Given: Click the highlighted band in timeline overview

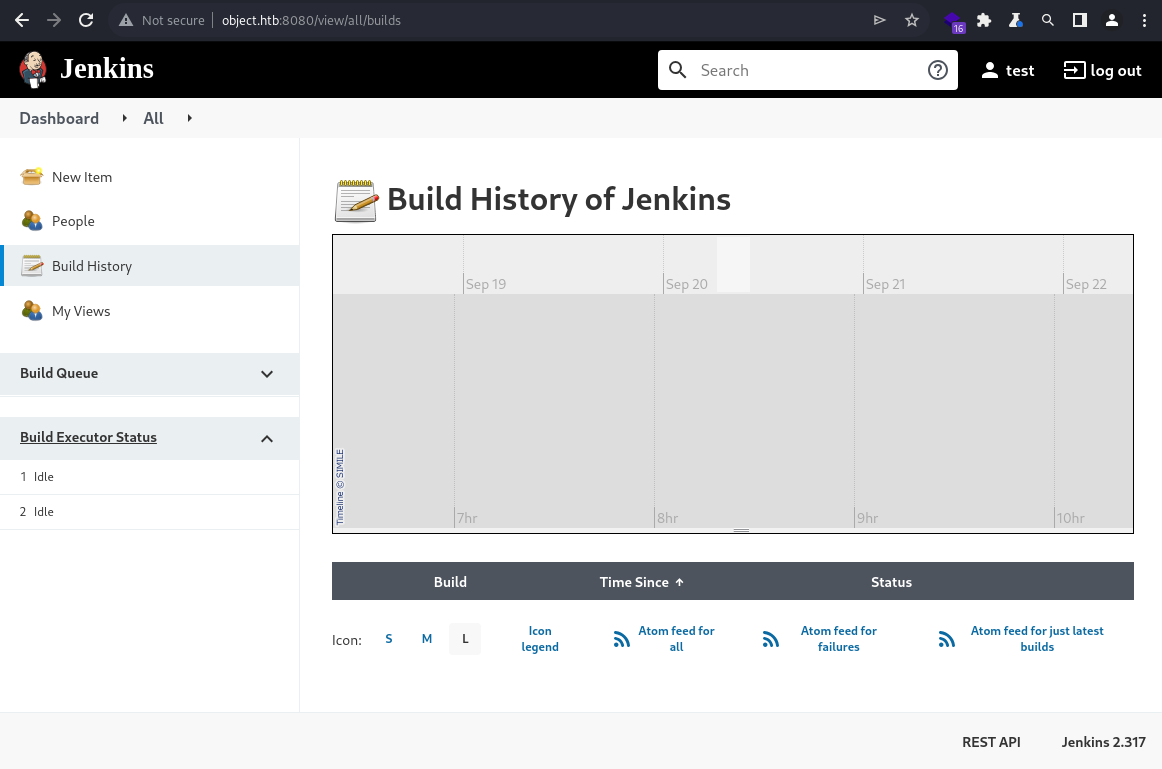Looking at the screenshot, I should click(x=733, y=264).
